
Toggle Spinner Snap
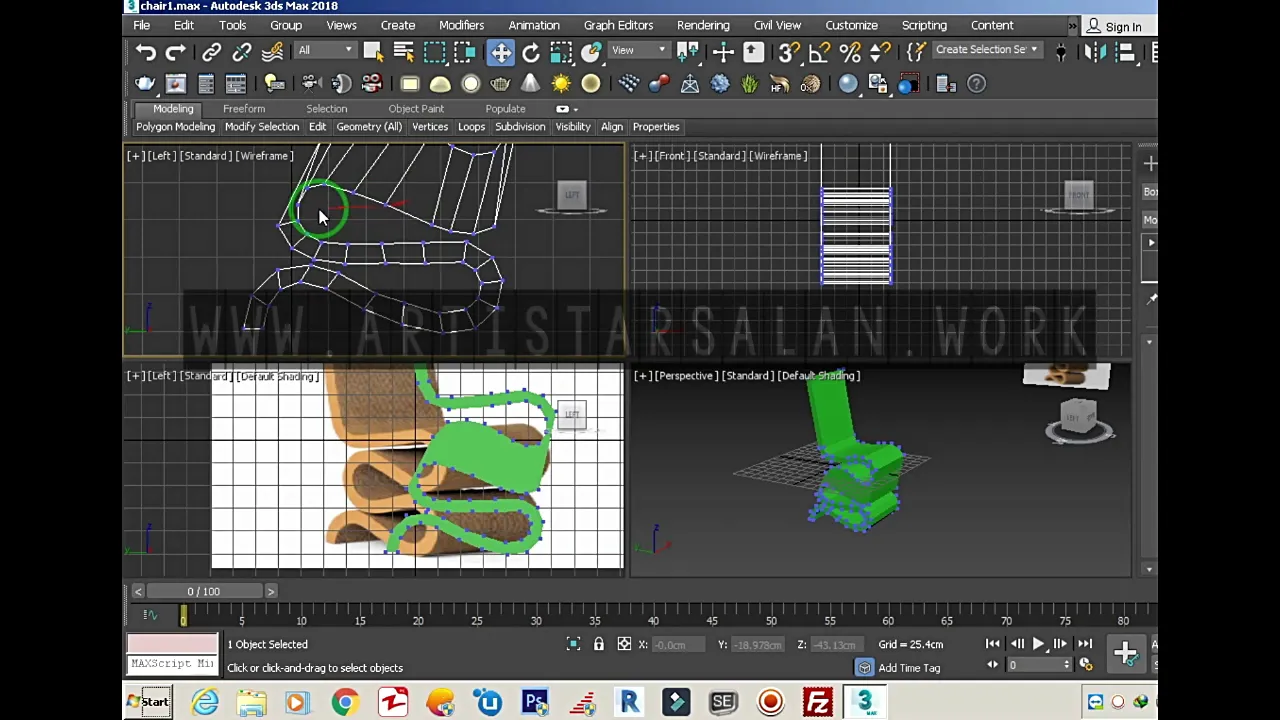coord(880,52)
